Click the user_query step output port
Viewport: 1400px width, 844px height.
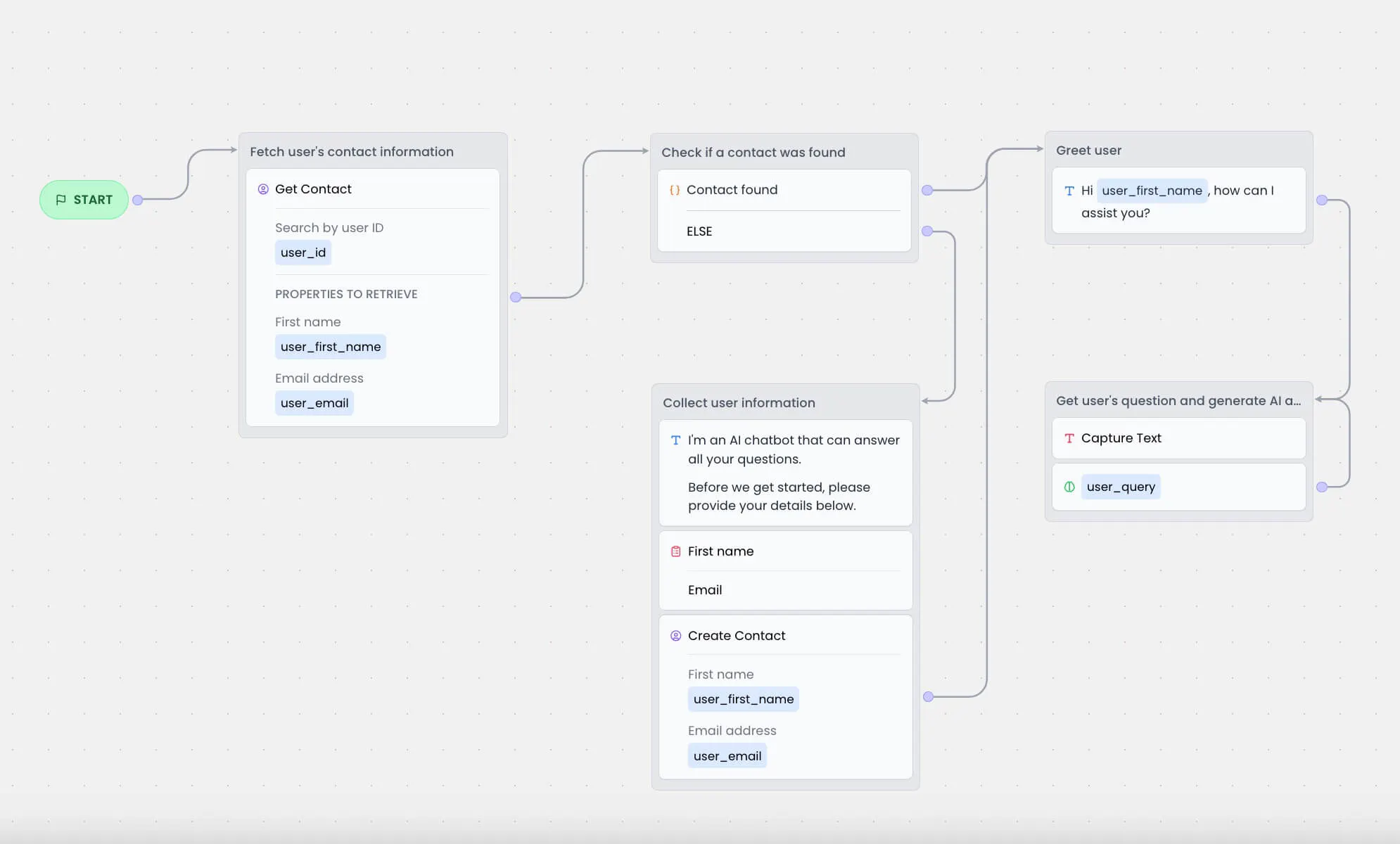[1322, 487]
